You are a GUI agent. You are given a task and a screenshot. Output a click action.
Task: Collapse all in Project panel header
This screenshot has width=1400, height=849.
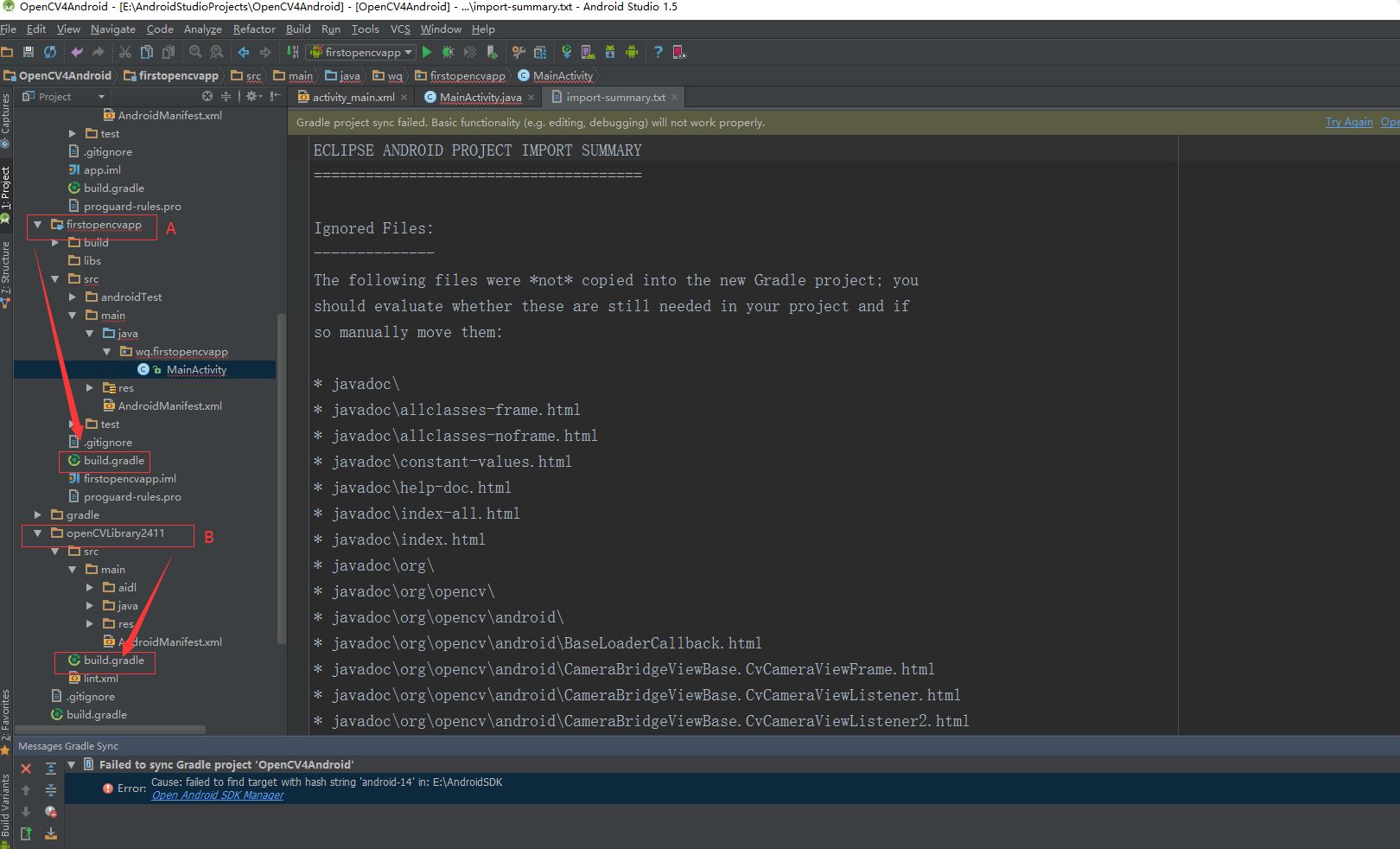[x=226, y=96]
